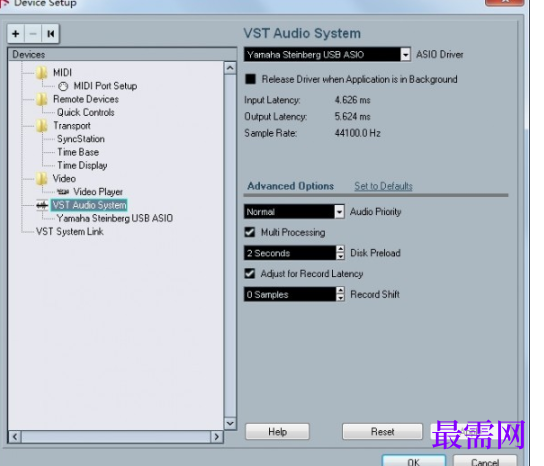The image size is (544, 466).
Task: Select Video tree item
Action: 64,179
